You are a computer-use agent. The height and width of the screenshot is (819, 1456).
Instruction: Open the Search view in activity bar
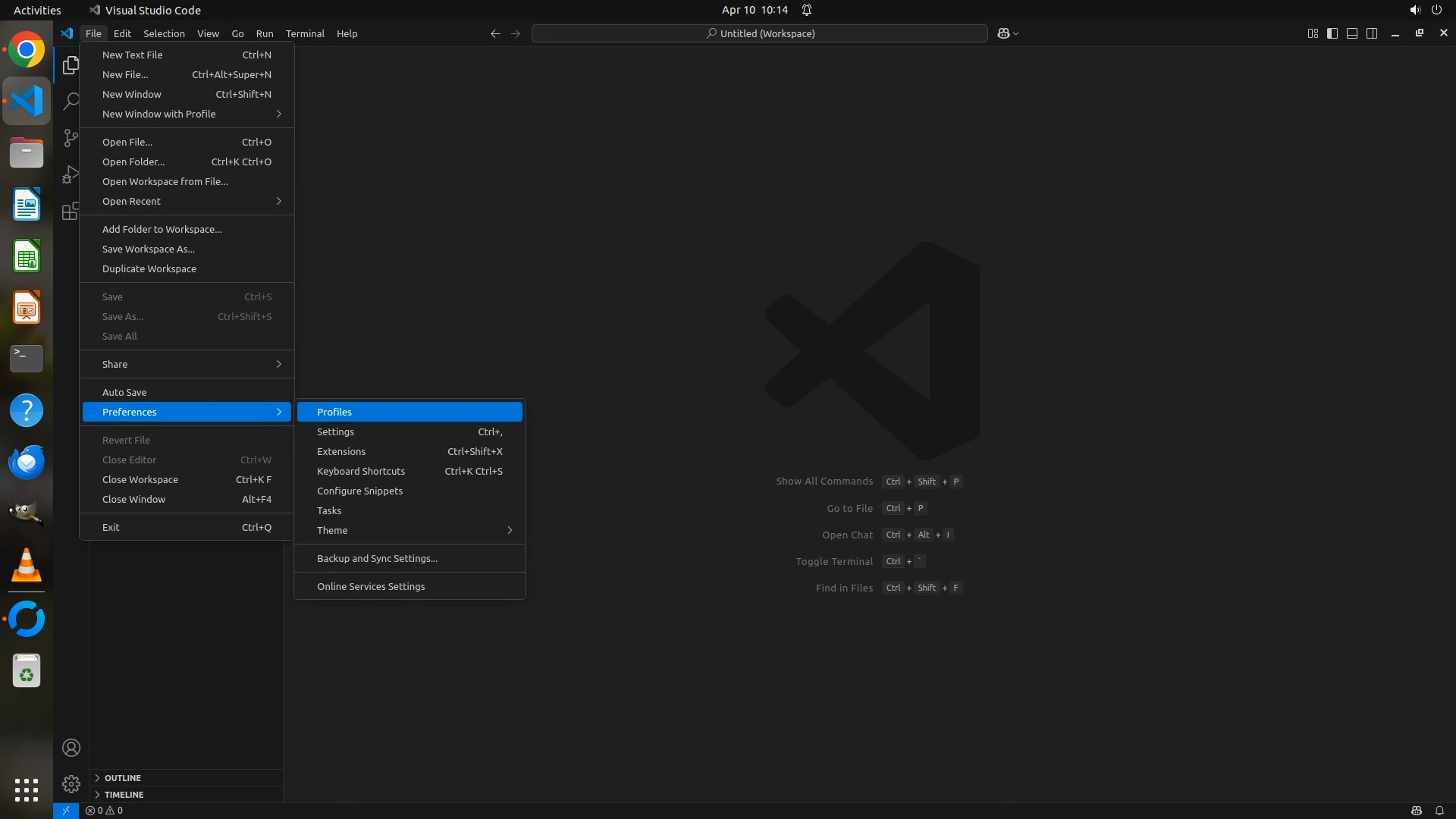coord(71,101)
